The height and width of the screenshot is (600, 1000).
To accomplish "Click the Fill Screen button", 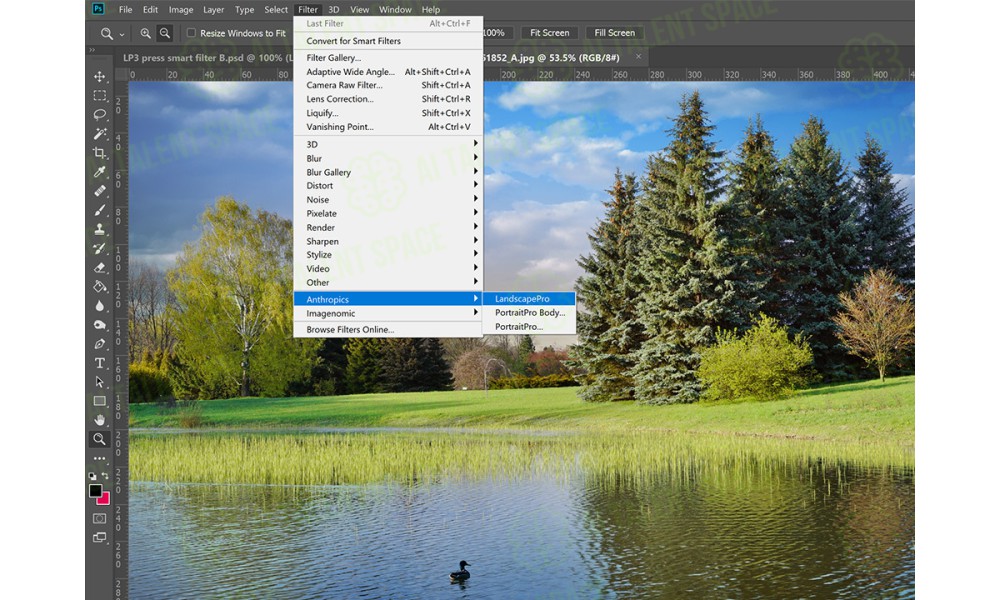I will [x=615, y=33].
